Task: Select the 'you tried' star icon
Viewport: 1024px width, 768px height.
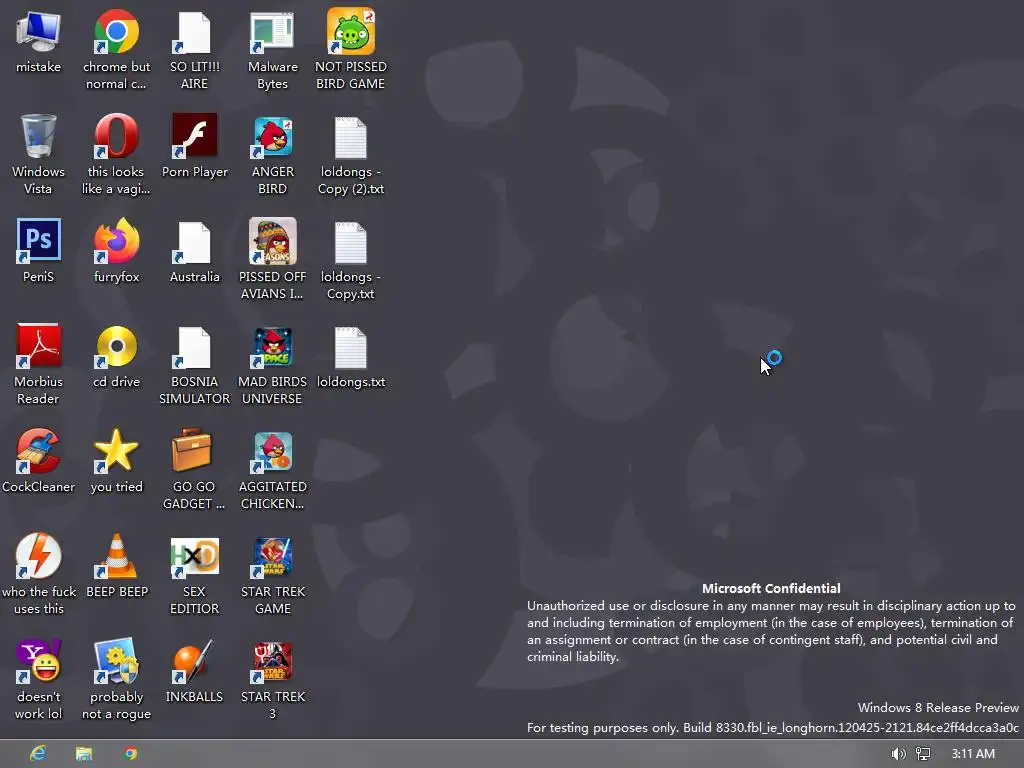Action: 116,451
